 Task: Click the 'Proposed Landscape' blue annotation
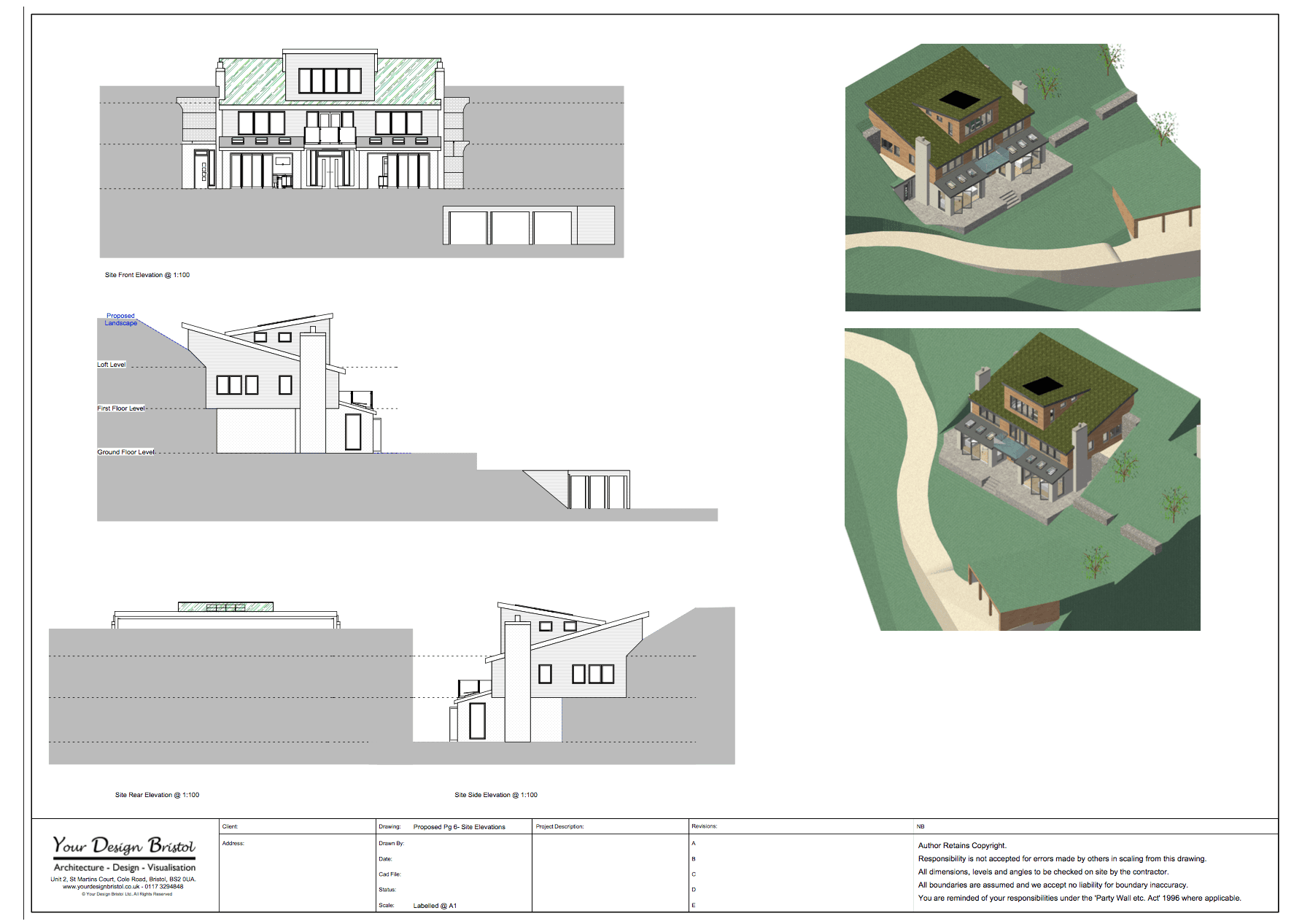click(x=120, y=319)
